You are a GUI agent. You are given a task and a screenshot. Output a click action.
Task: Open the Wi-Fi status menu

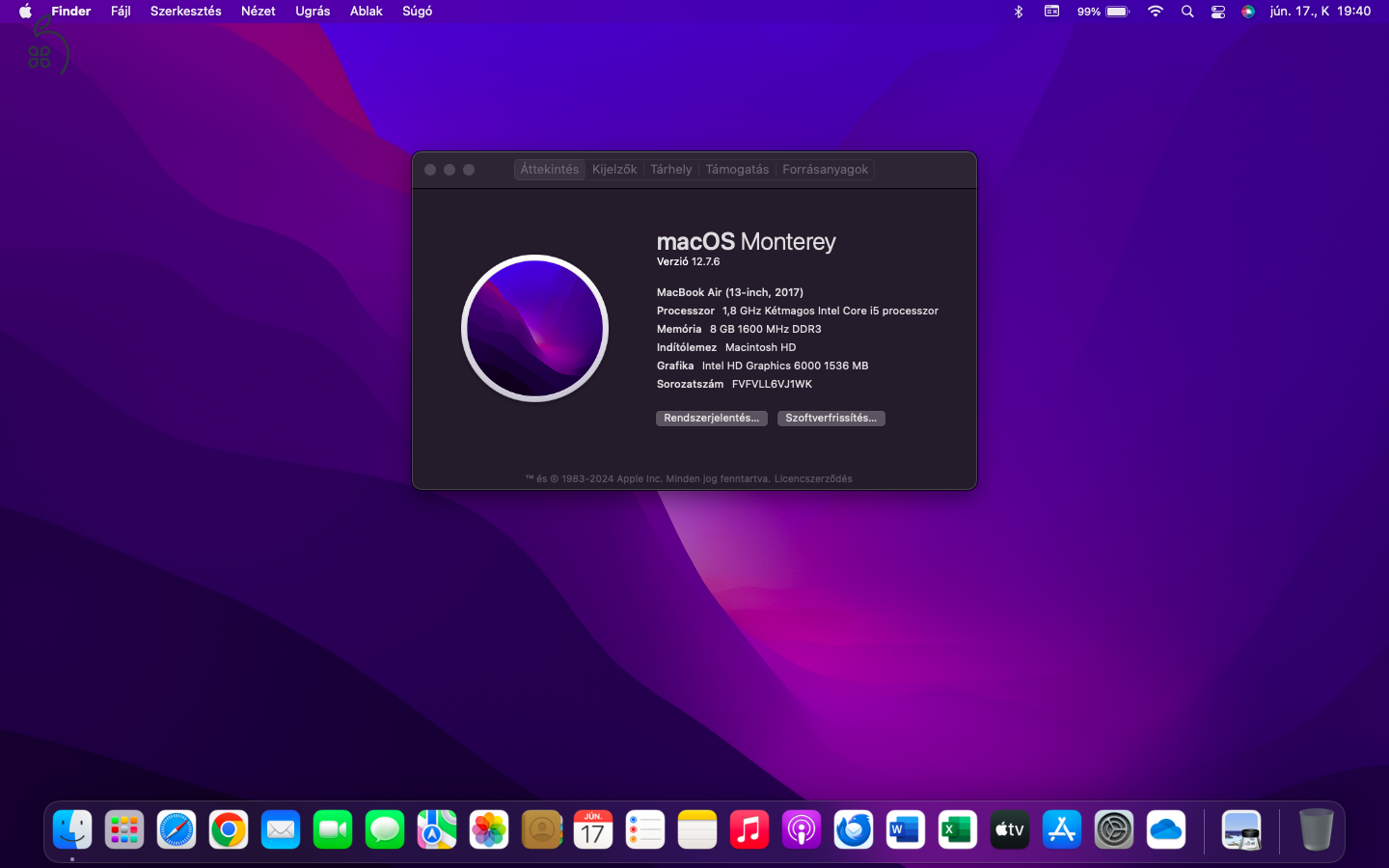pos(1156,12)
